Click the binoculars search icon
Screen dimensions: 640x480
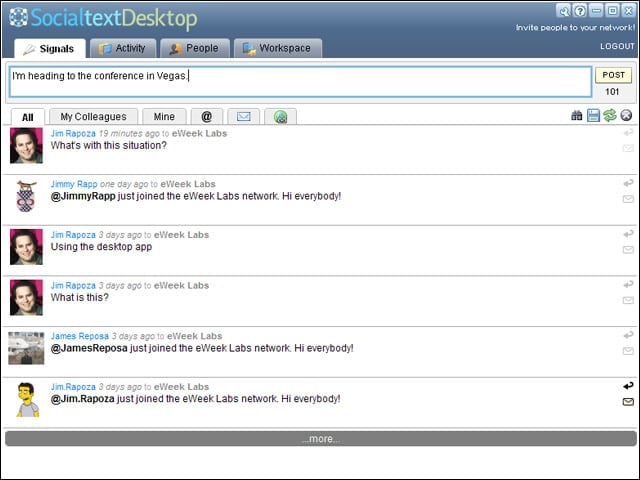point(576,116)
